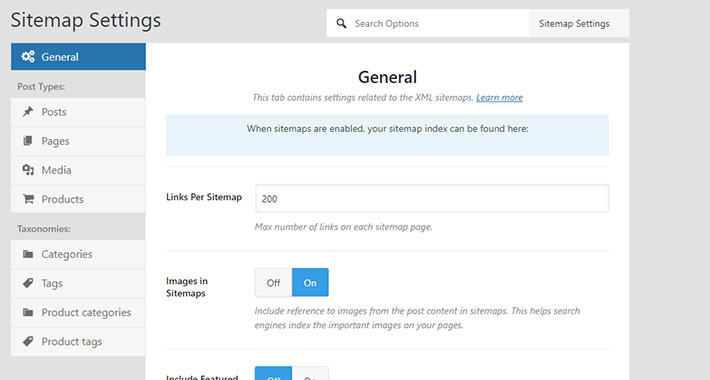Click the pushpin icon for Posts
The width and height of the screenshot is (710, 380).
click(x=28, y=111)
